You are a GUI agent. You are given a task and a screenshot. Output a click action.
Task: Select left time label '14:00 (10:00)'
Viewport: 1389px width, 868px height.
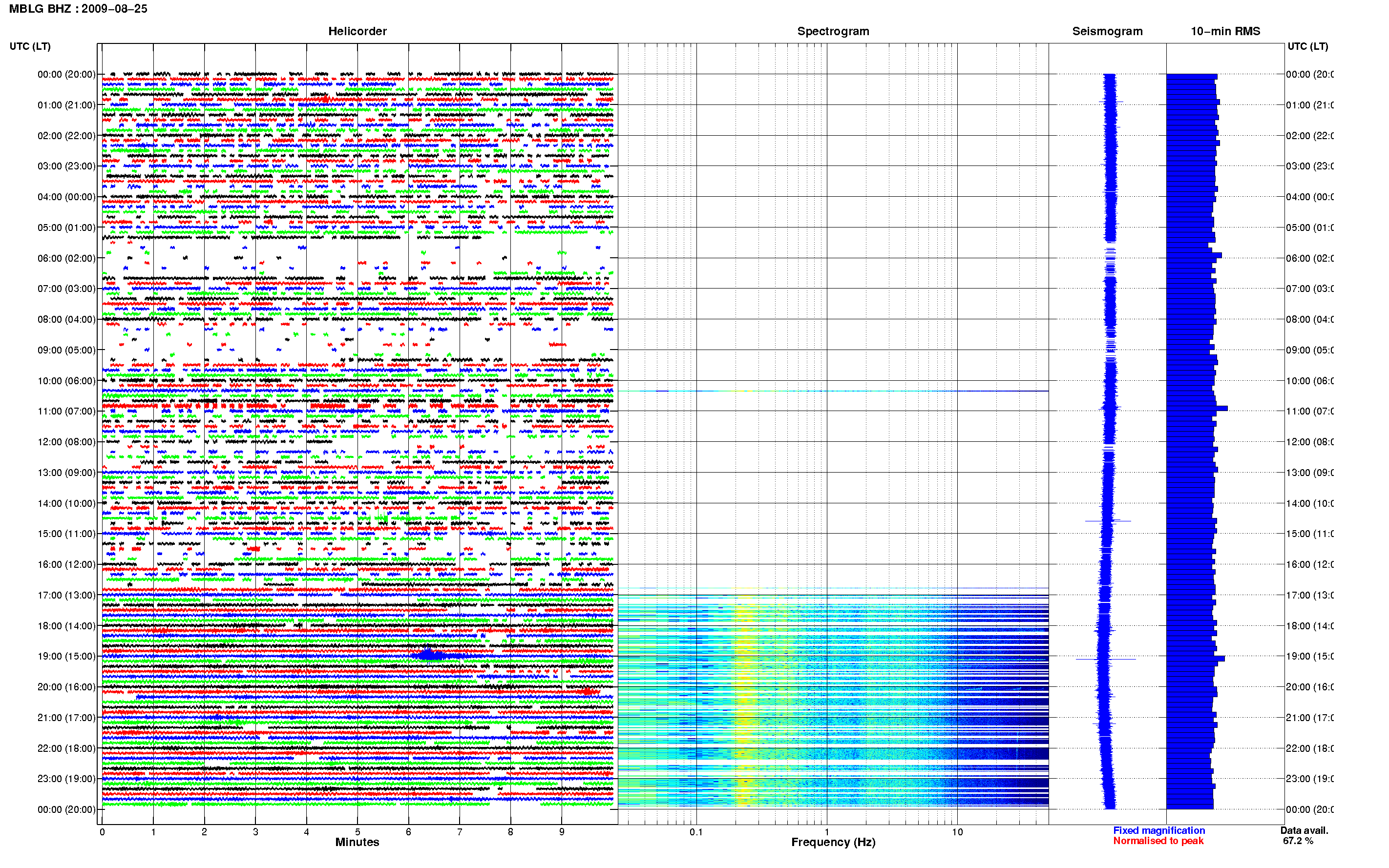tap(66, 503)
